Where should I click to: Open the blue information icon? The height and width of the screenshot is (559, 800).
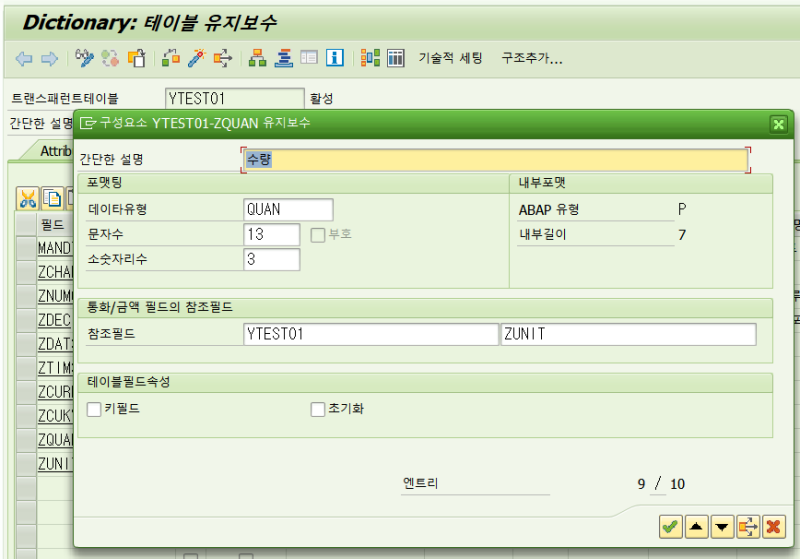tap(335, 58)
